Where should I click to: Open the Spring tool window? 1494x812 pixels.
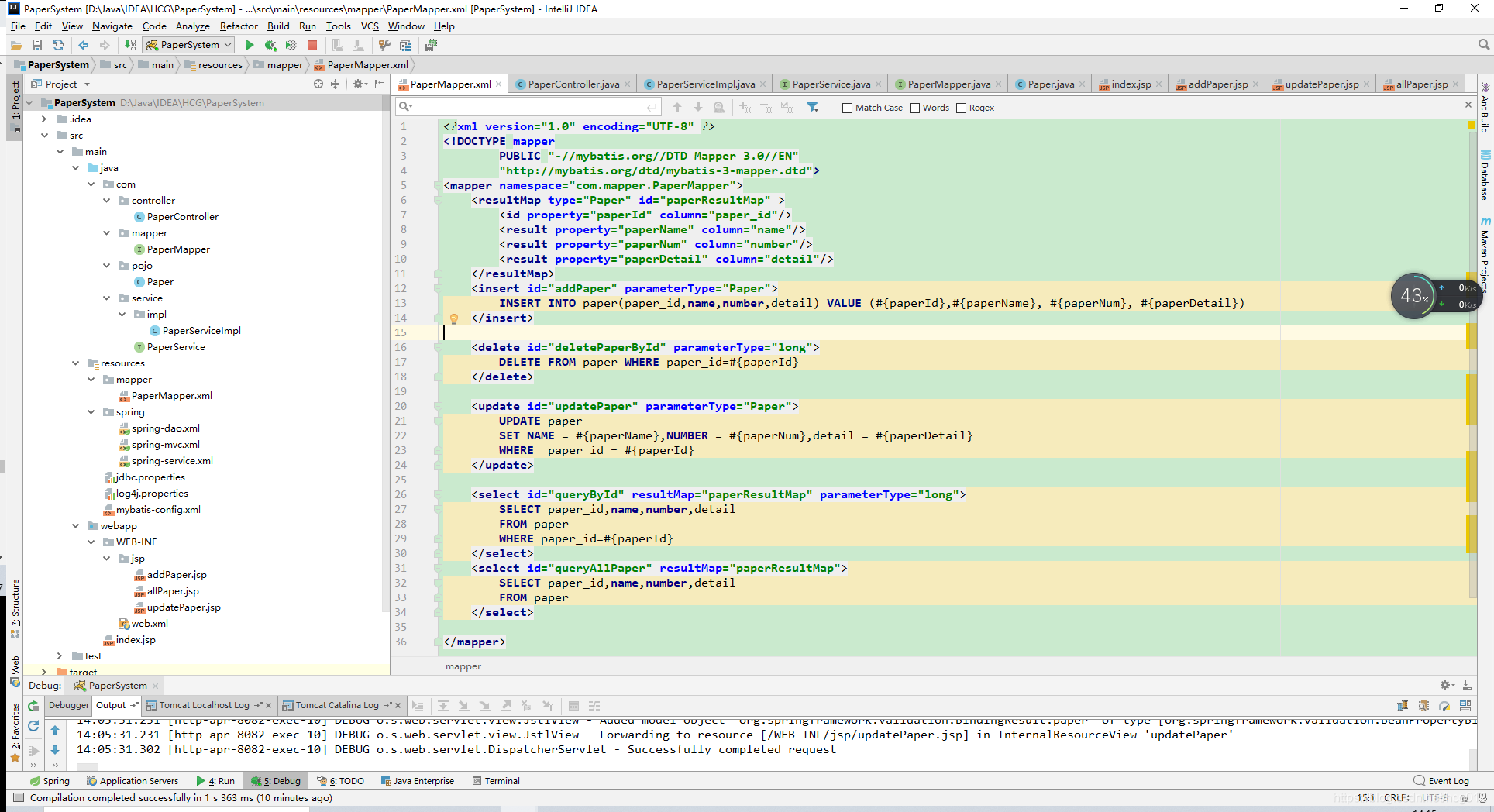coord(50,781)
